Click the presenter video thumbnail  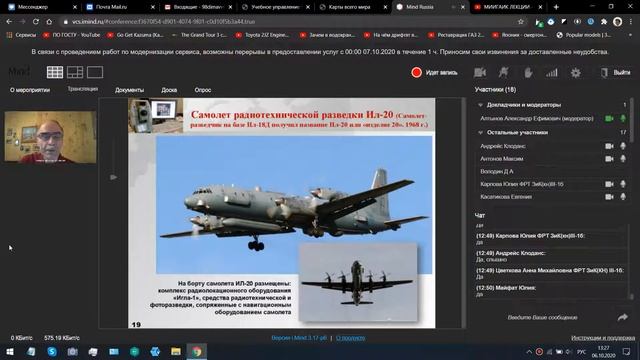(x=51, y=137)
